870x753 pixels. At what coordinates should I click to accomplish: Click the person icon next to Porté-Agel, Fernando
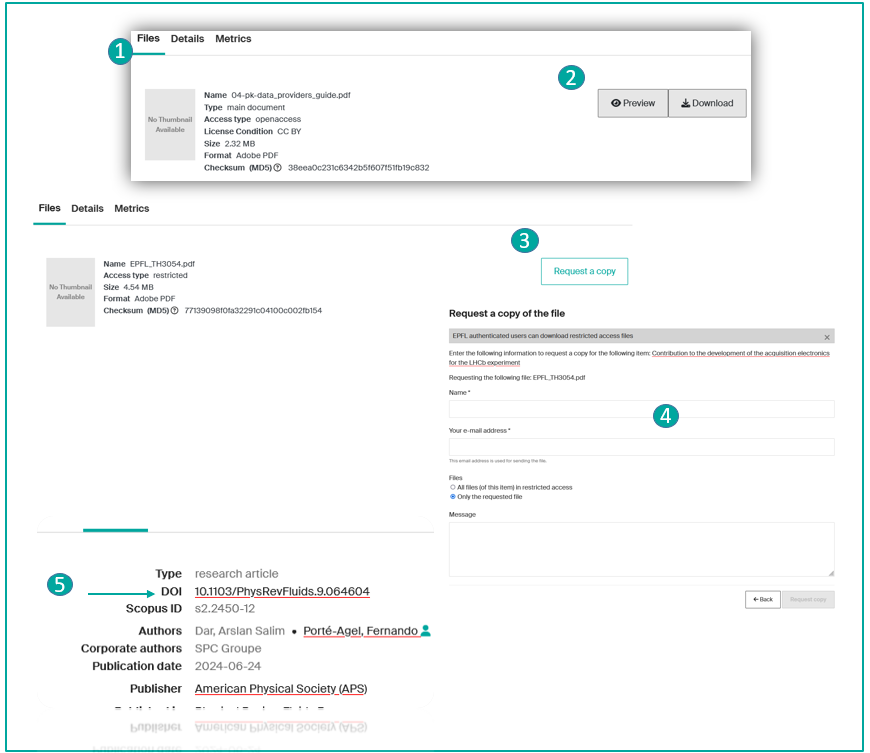[x=426, y=631]
